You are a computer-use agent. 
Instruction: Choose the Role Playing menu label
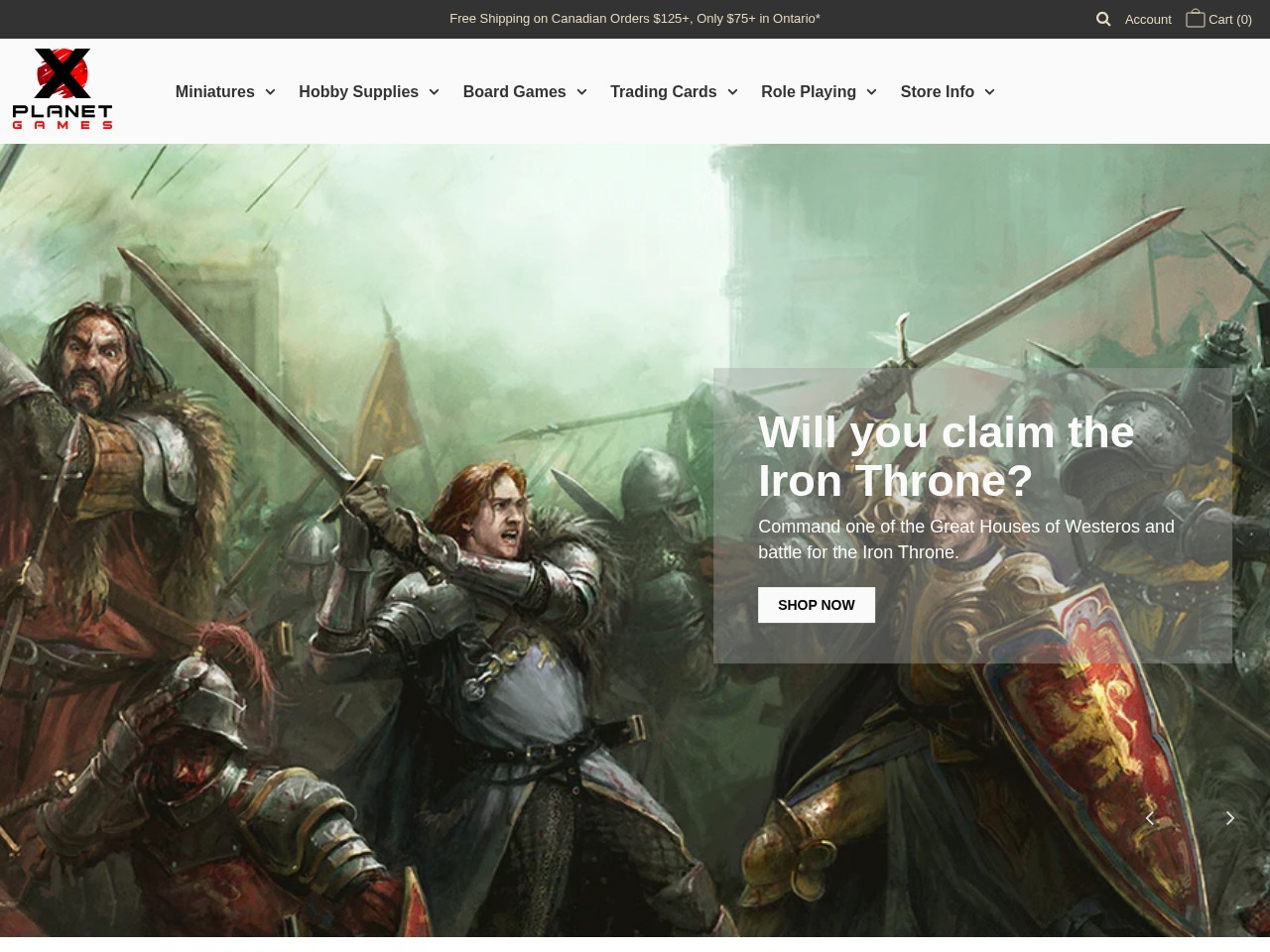coord(808,91)
